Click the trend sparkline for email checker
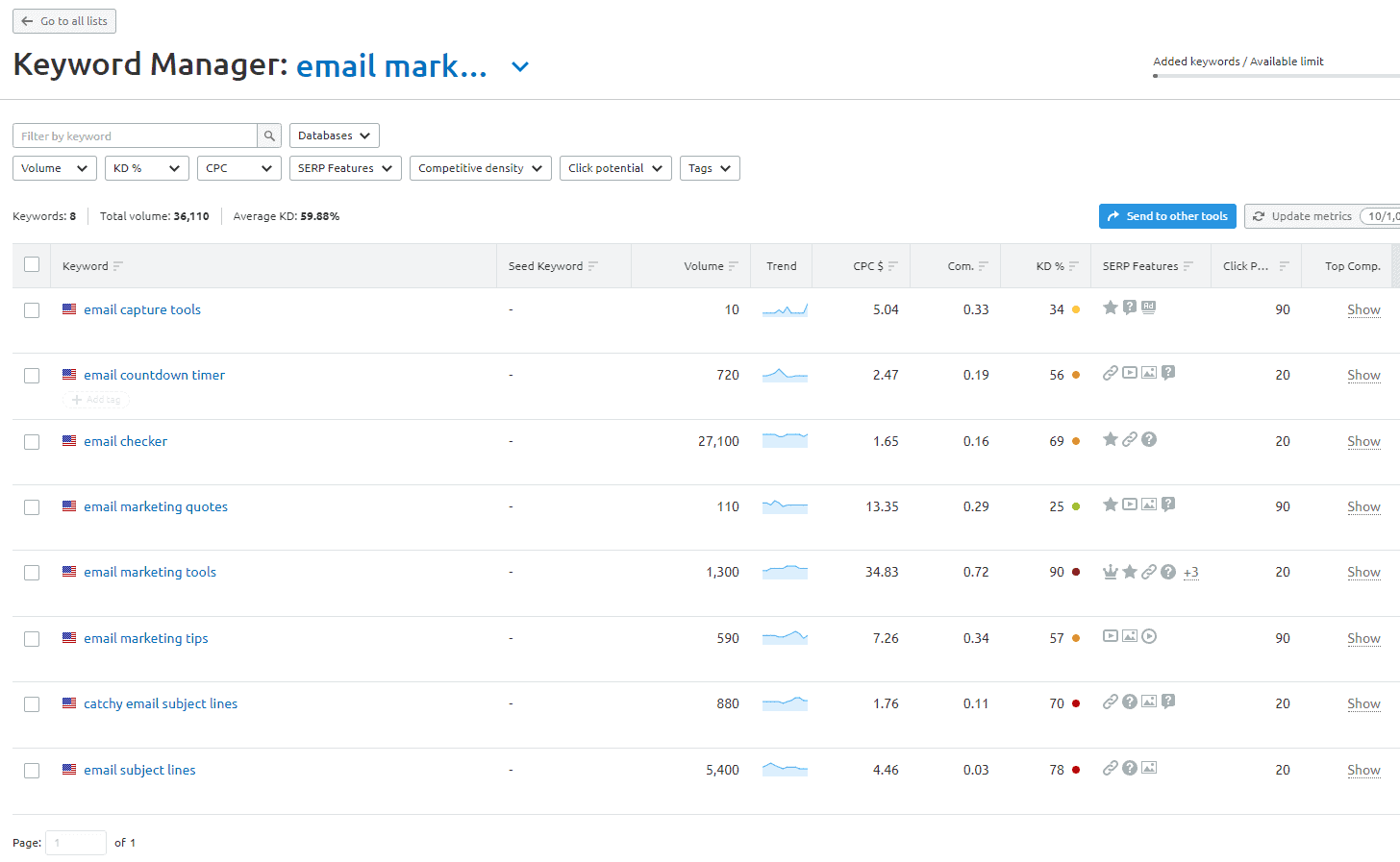This screenshot has height=862, width=1400. (785, 440)
